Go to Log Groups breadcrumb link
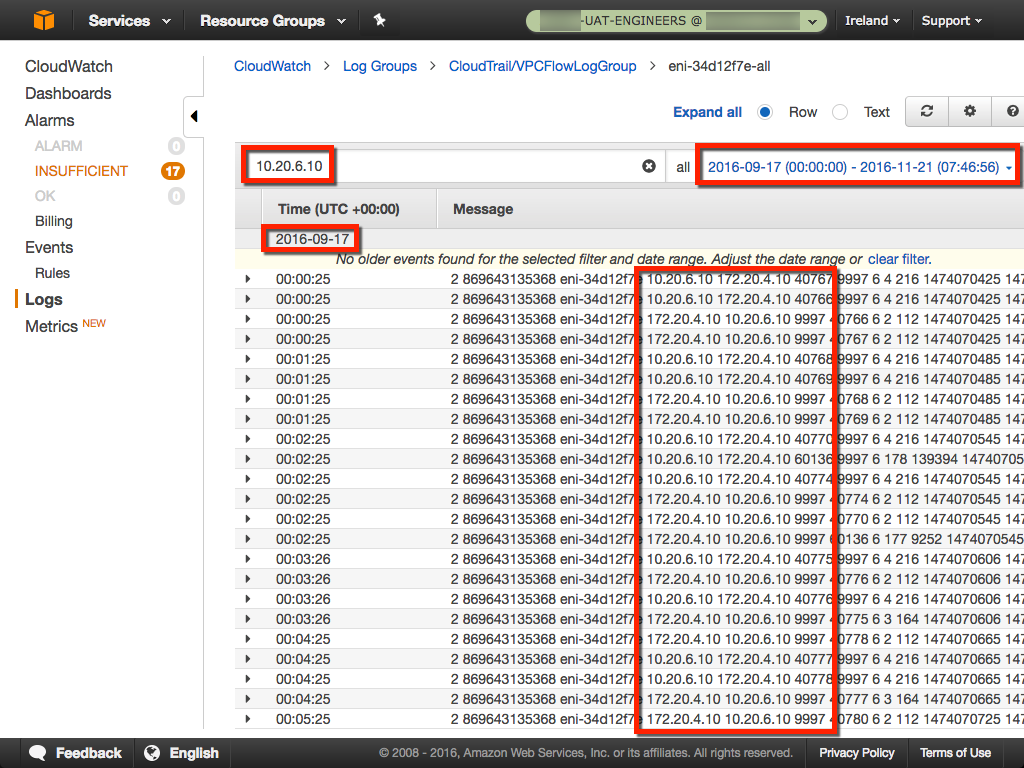1024x768 pixels. coord(379,66)
